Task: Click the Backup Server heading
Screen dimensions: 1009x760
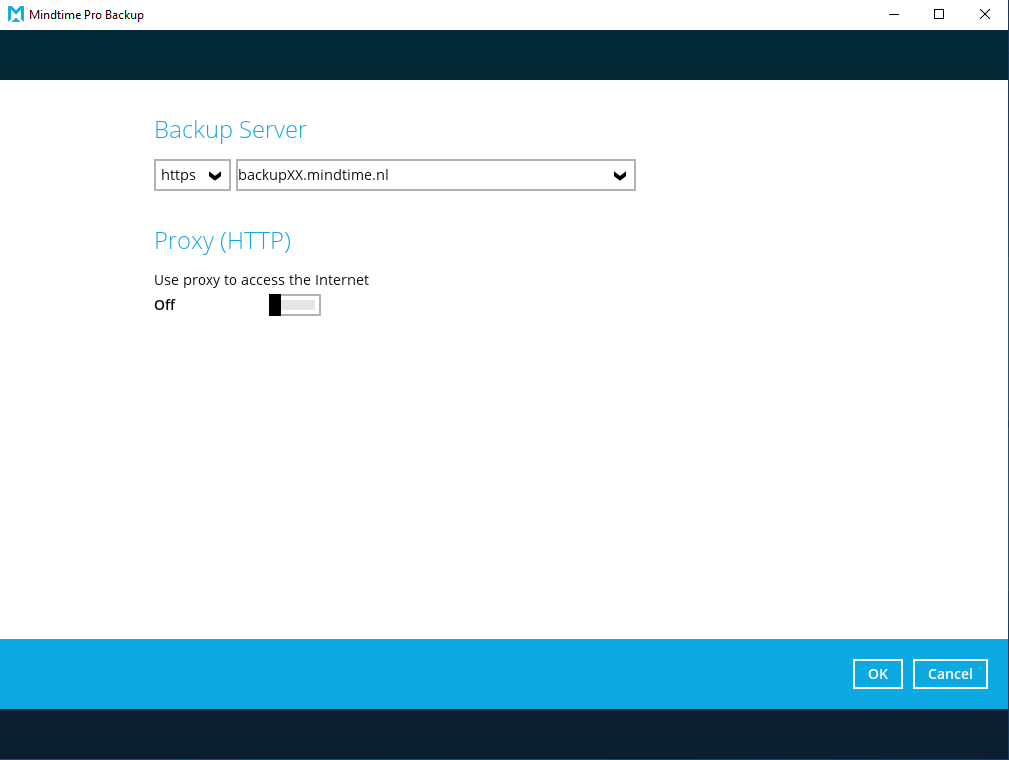Action: (x=230, y=130)
